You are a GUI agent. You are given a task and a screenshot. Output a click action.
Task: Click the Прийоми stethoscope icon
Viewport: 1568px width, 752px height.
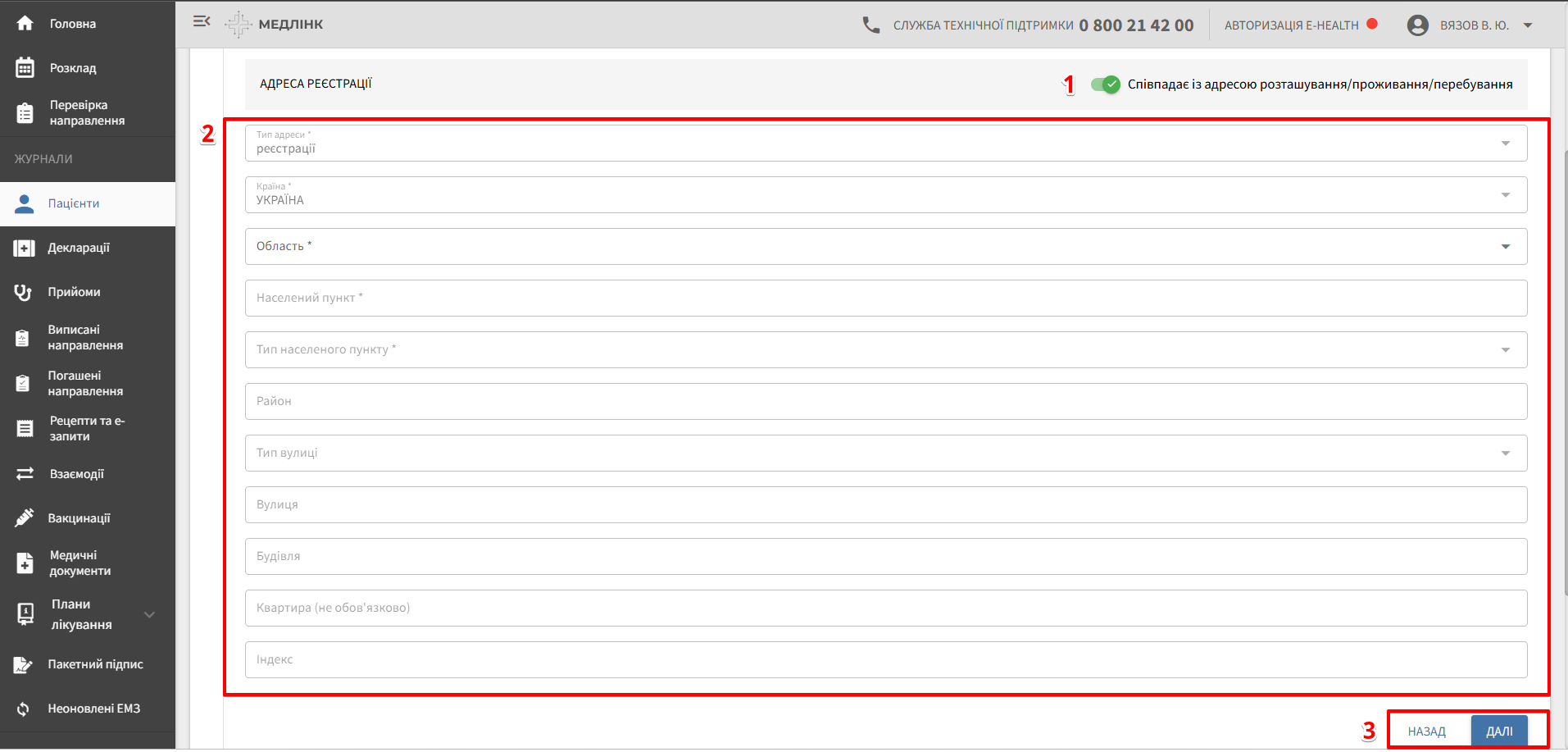pyautogui.click(x=23, y=292)
